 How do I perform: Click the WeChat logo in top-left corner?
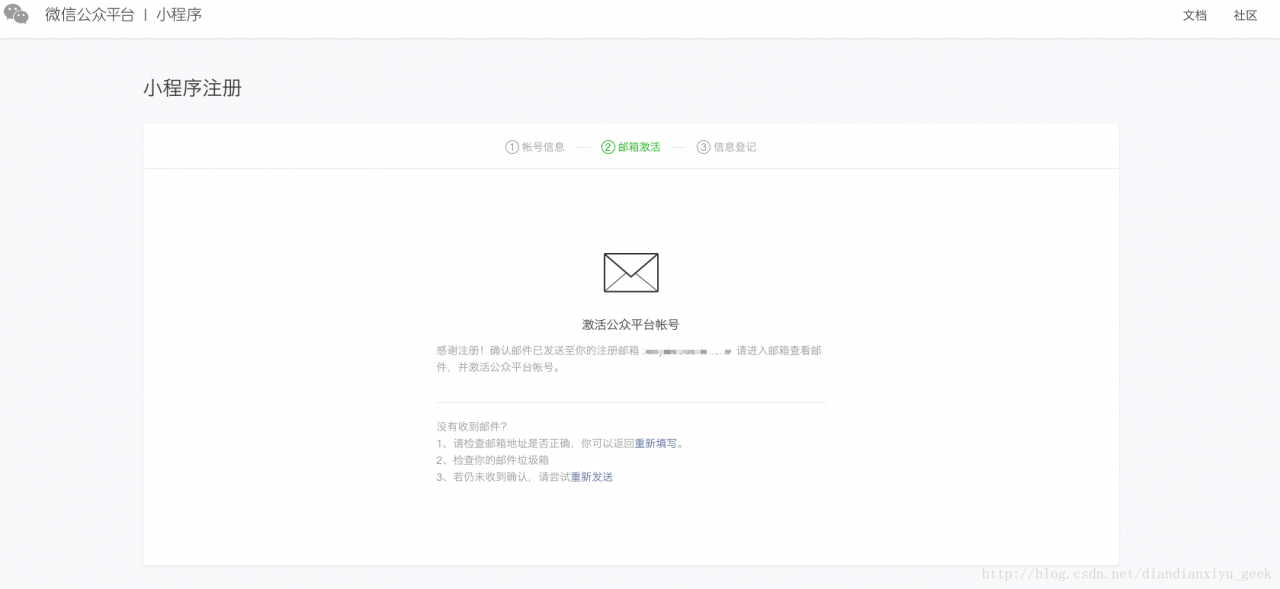pyautogui.click(x=16, y=16)
